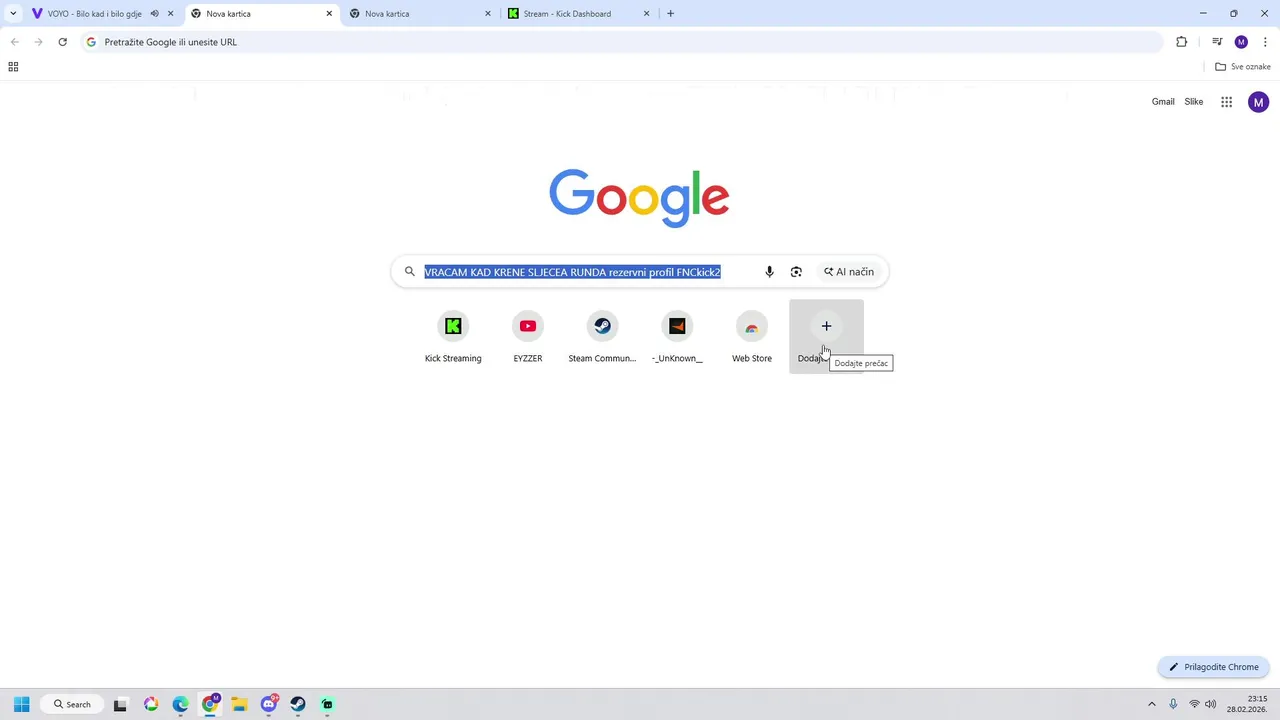Viewport: 1280px width, 720px height.
Task: Open the Slike images link
Action: click(1194, 102)
